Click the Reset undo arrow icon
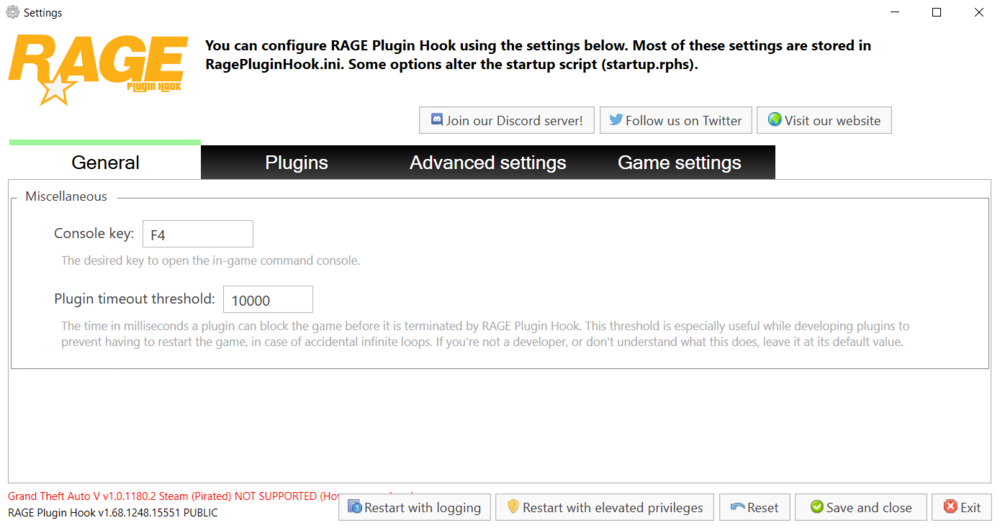The width and height of the screenshot is (1000, 528). (x=737, y=506)
